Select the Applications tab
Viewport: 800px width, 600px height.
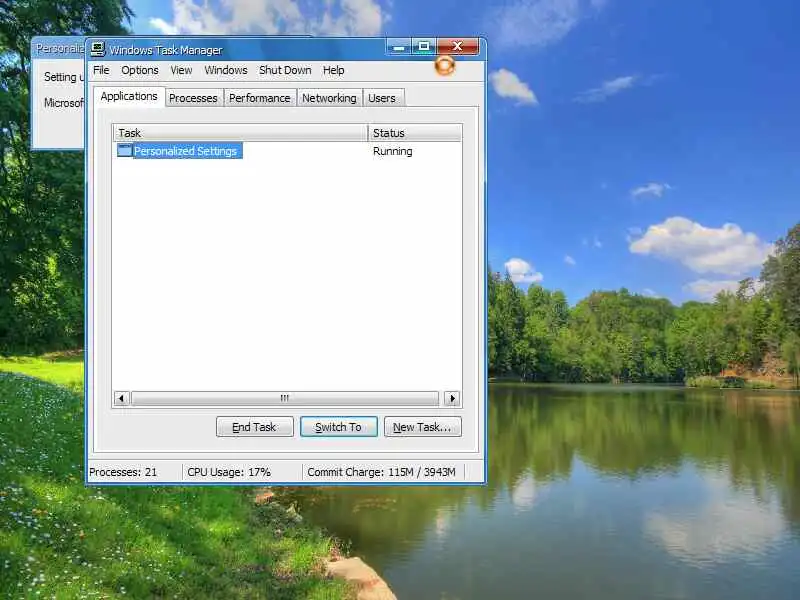coord(129,96)
